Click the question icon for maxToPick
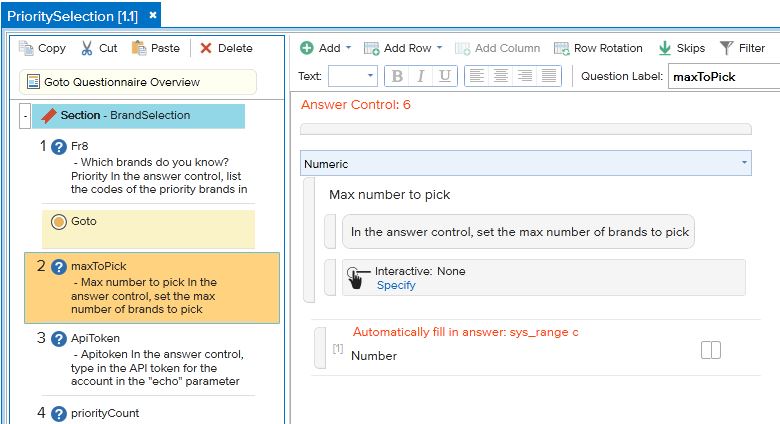 coord(59,267)
